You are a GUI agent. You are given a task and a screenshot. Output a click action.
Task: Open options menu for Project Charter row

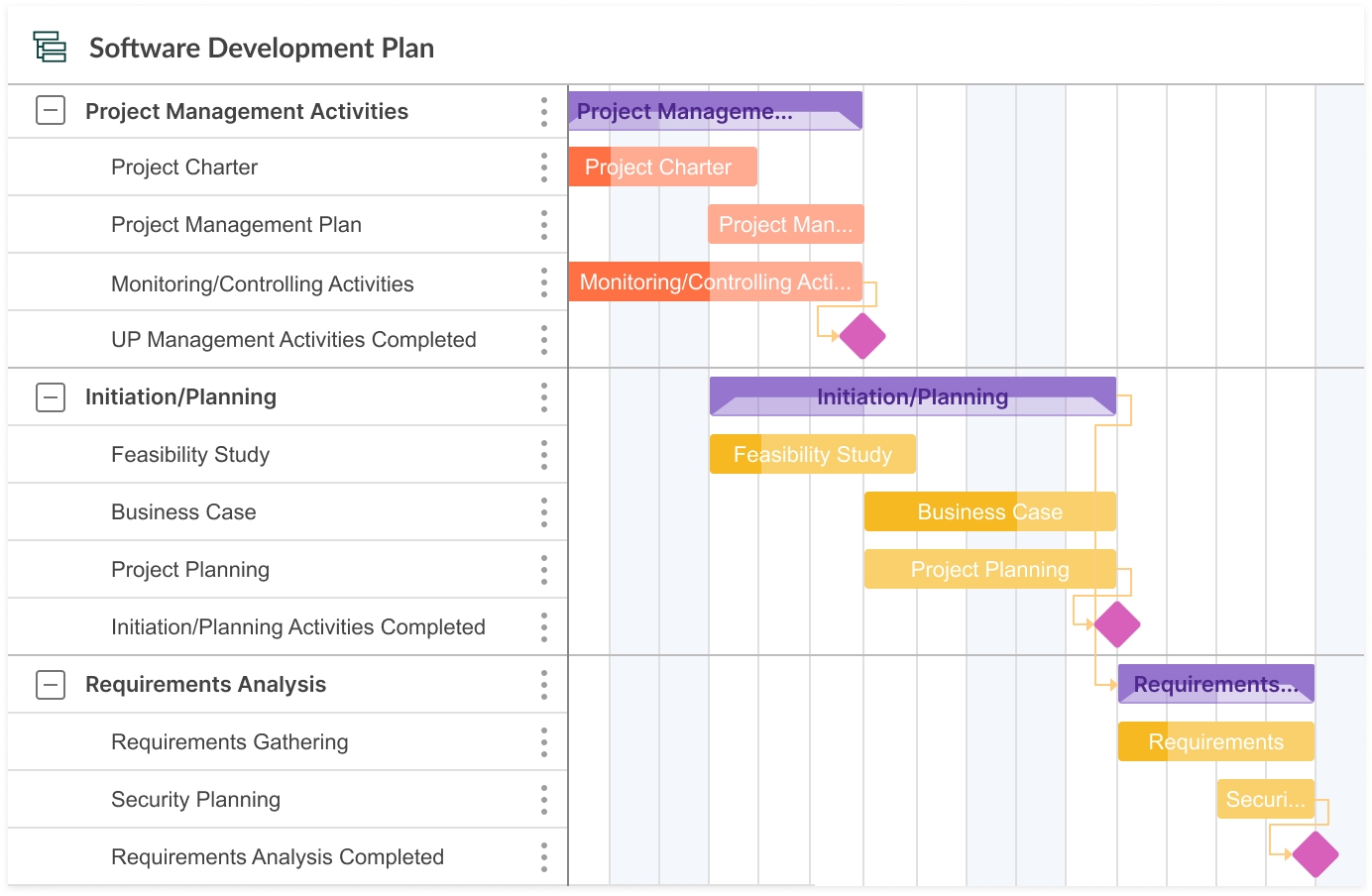pyautogui.click(x=544, y=168)
